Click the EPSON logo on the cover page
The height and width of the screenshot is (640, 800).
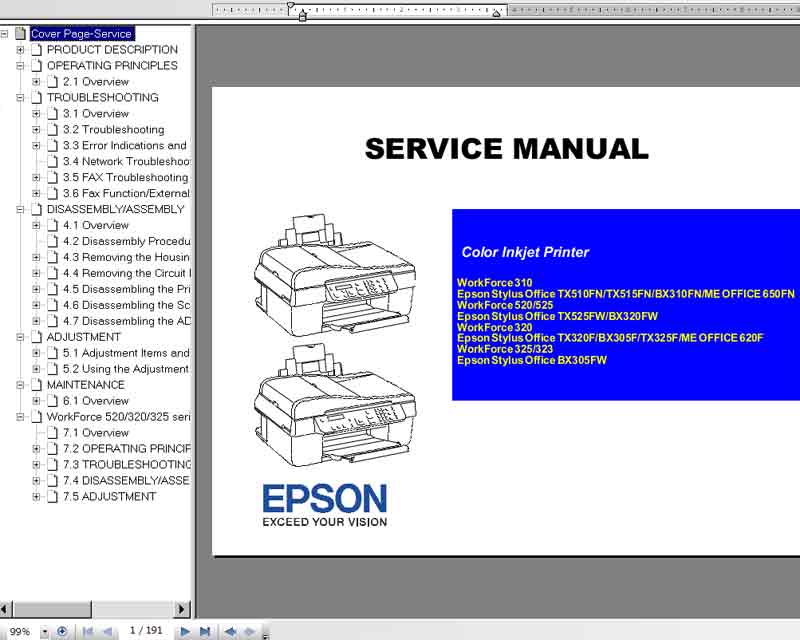tap(324, 499)
